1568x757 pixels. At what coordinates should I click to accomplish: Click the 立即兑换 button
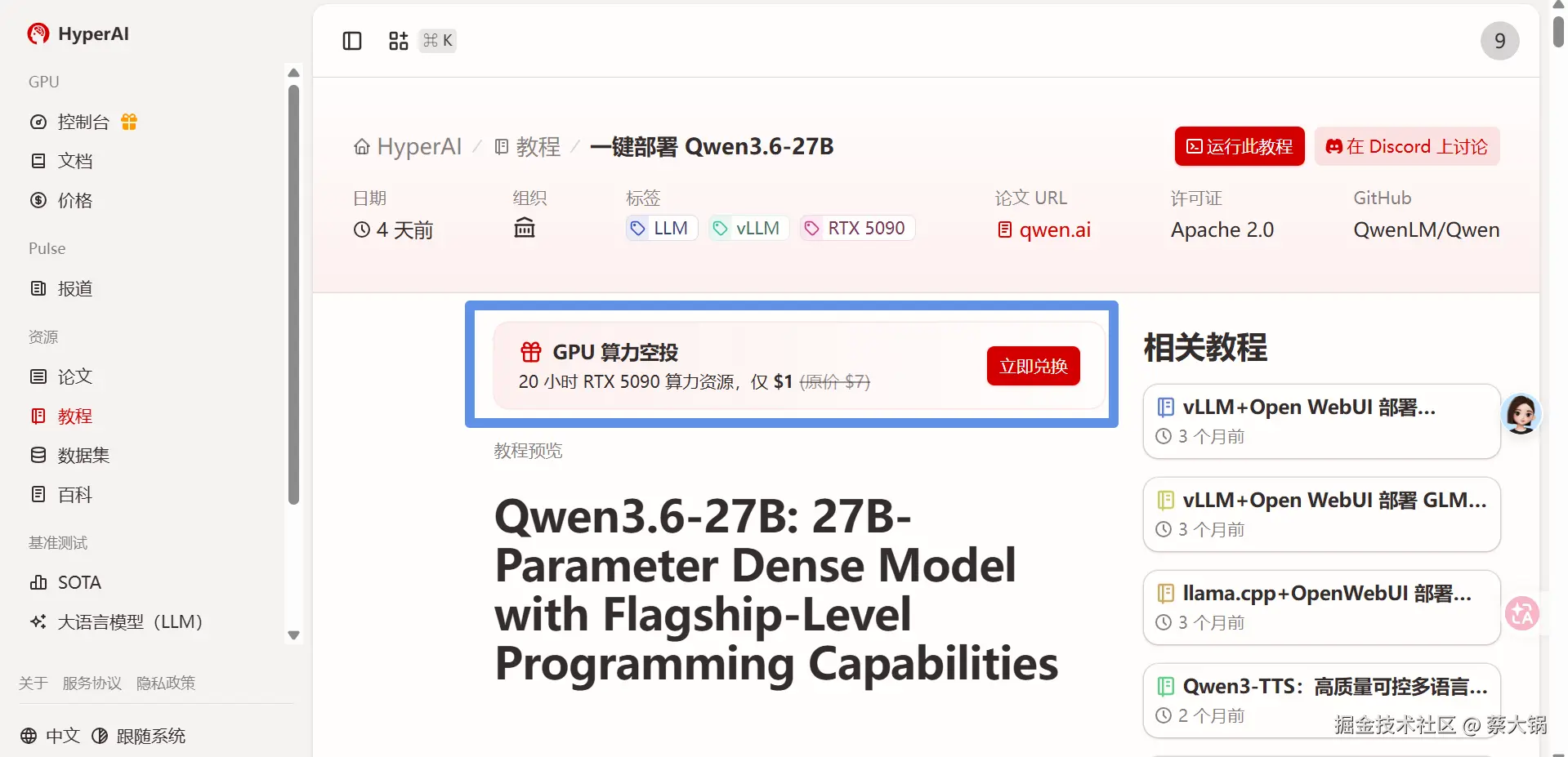point(1034,366)
